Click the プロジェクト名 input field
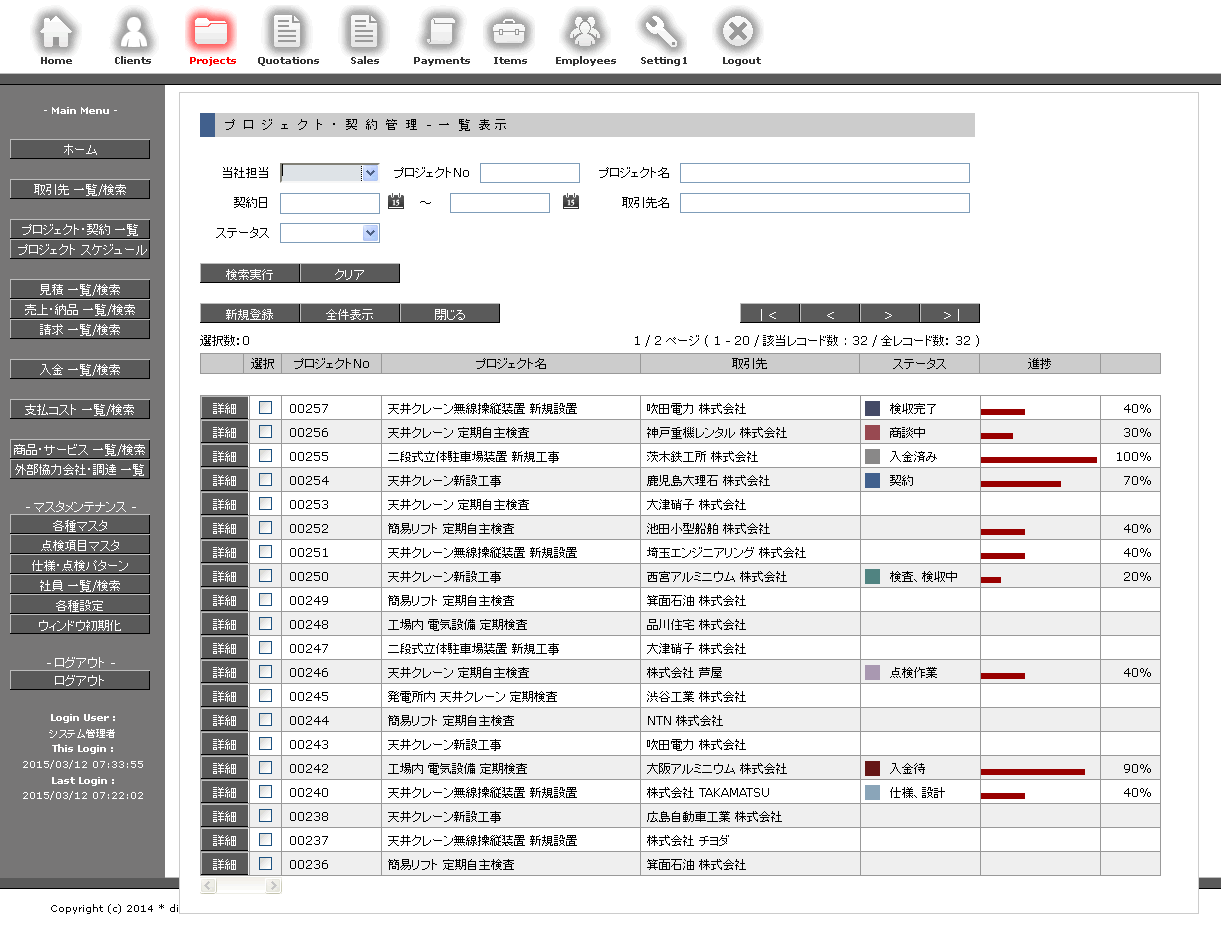This screenshot has height=937, width=1221. 824,173
